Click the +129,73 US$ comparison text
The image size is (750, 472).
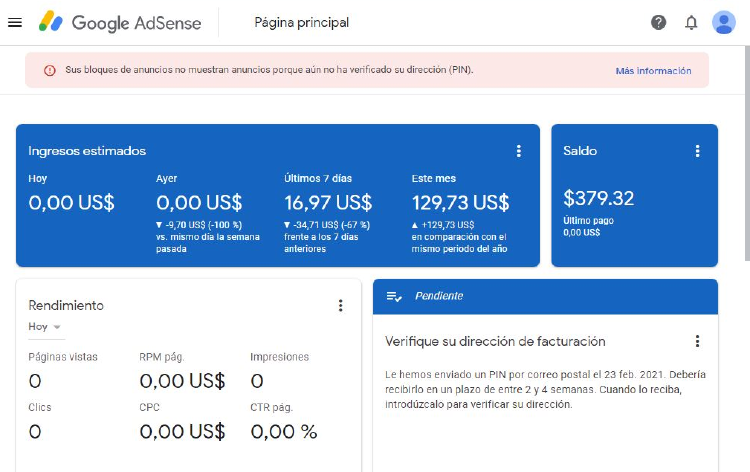click(x=443, y=225)
